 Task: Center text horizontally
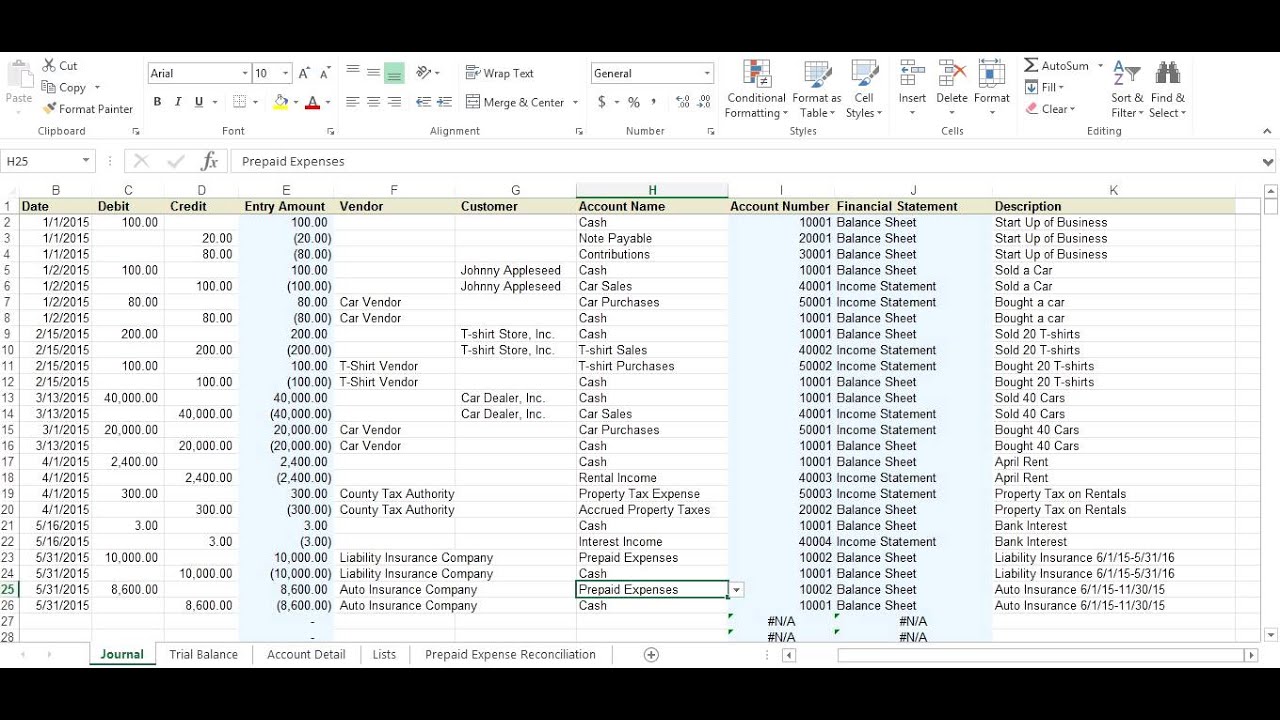point(373,102)
